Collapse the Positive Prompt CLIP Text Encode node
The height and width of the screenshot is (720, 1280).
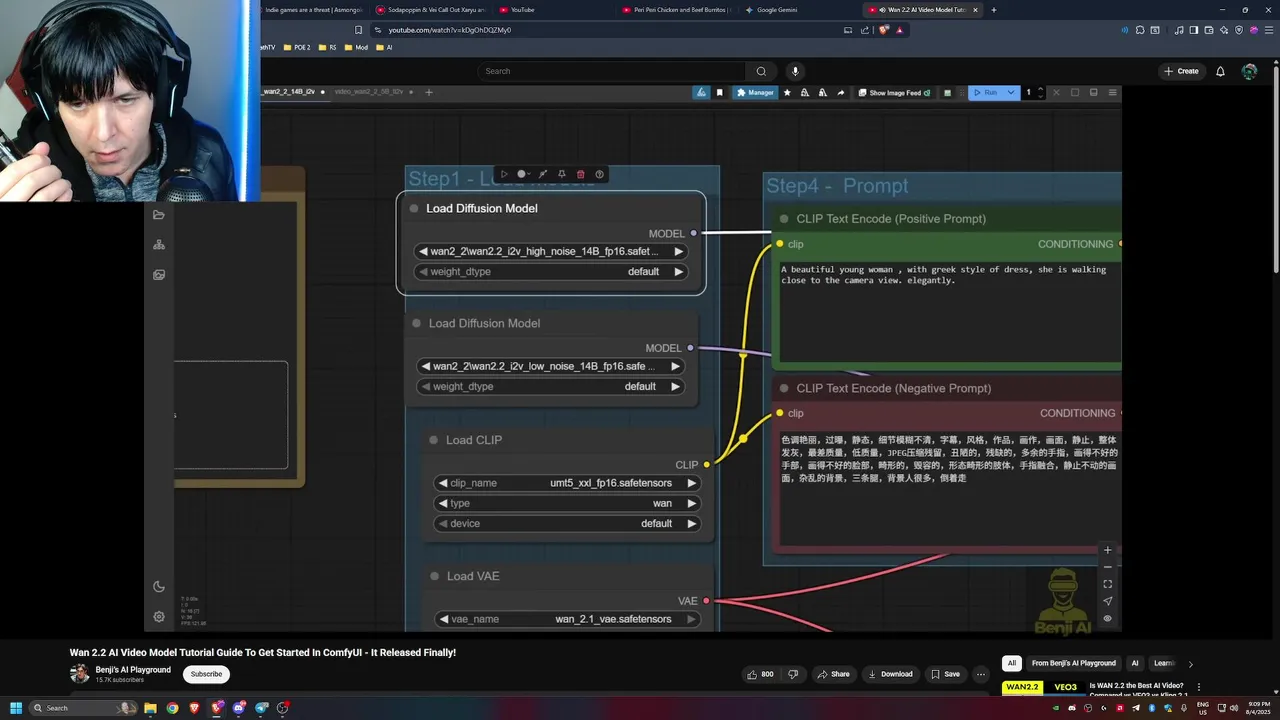(x=784, y=219)
